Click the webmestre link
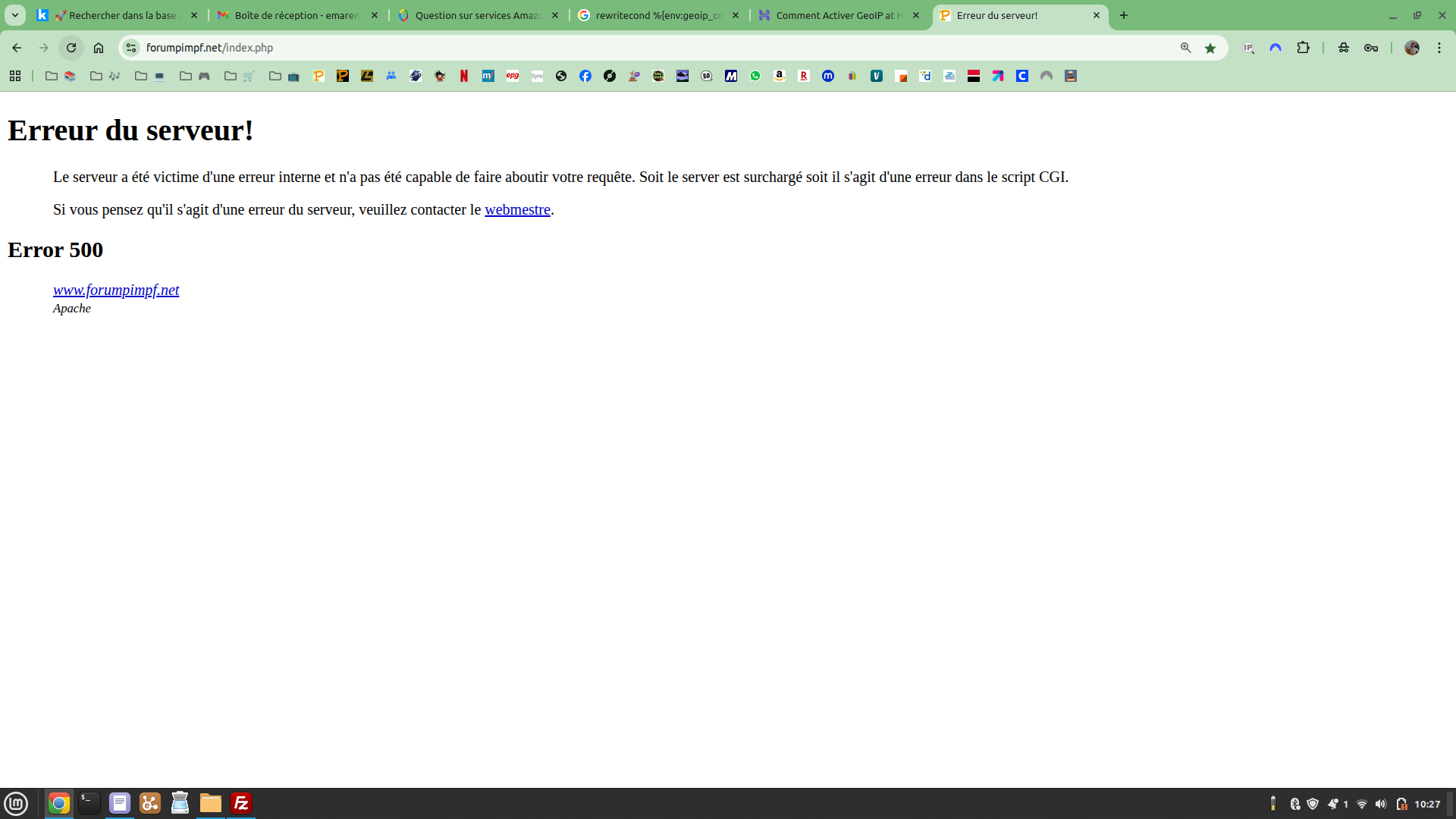The image size is (1456, 819). [517, 209]
